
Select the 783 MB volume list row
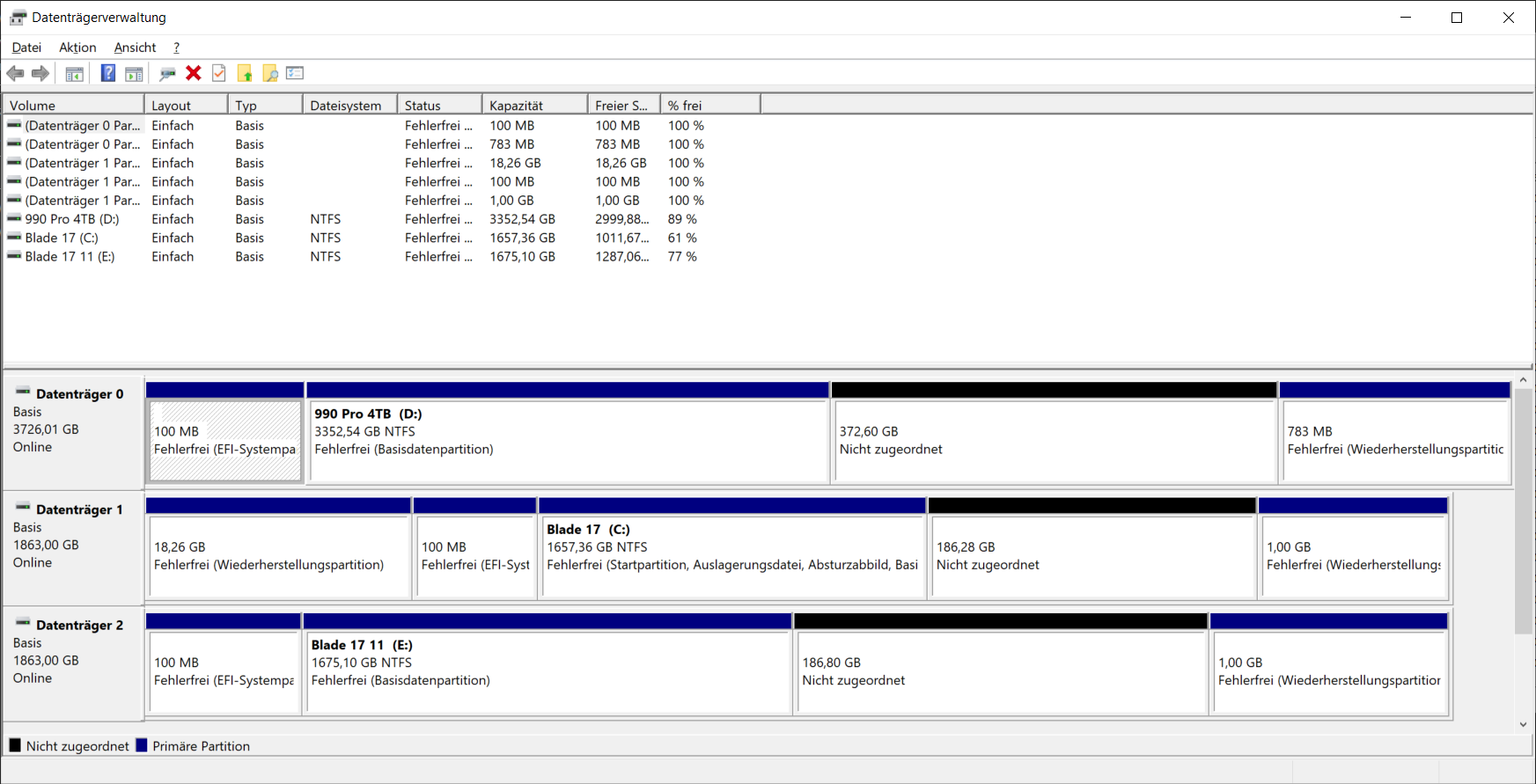(x=382, y=144)
